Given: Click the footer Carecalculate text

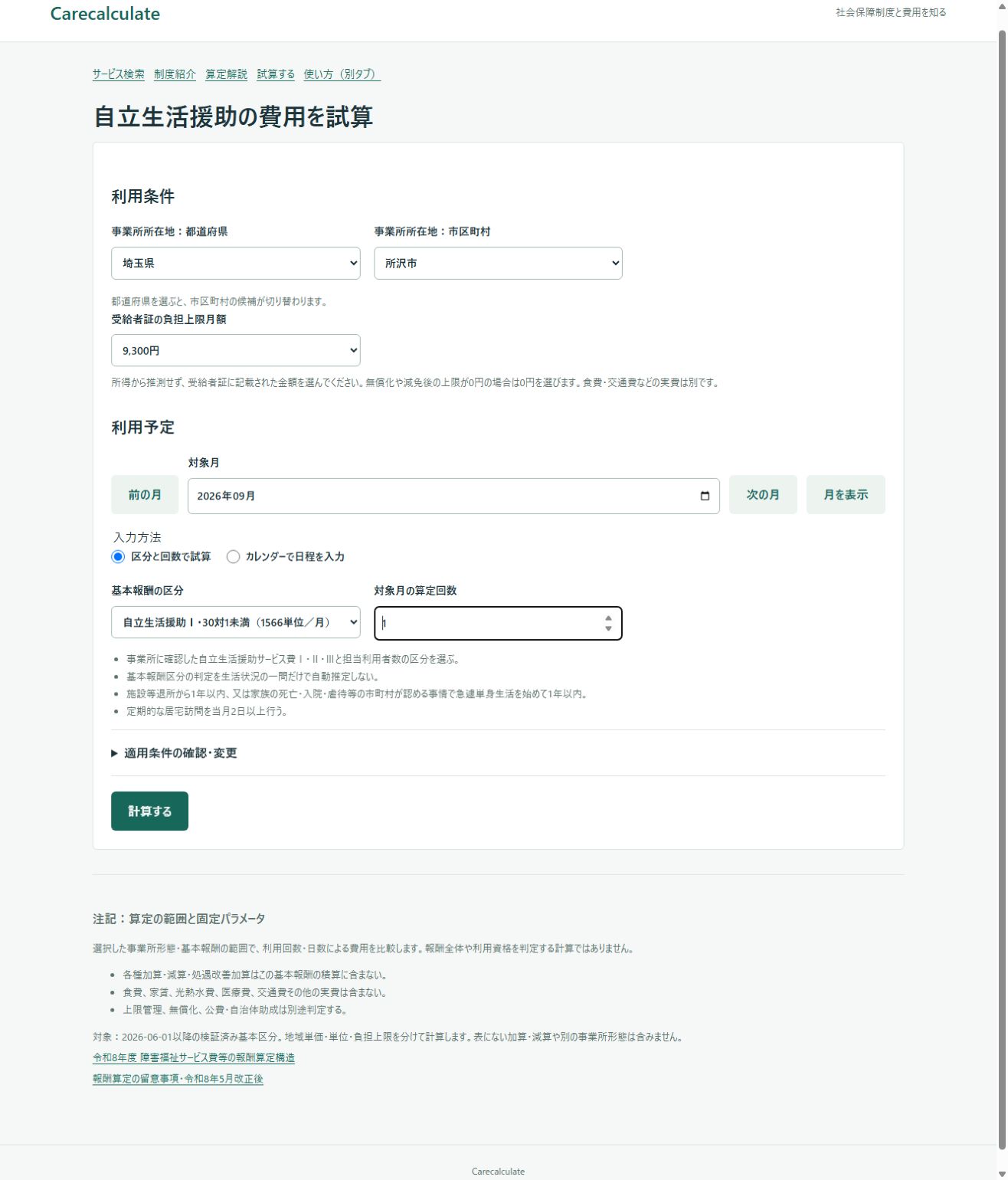Looking at the screenshot, I should click(498, 1171).
